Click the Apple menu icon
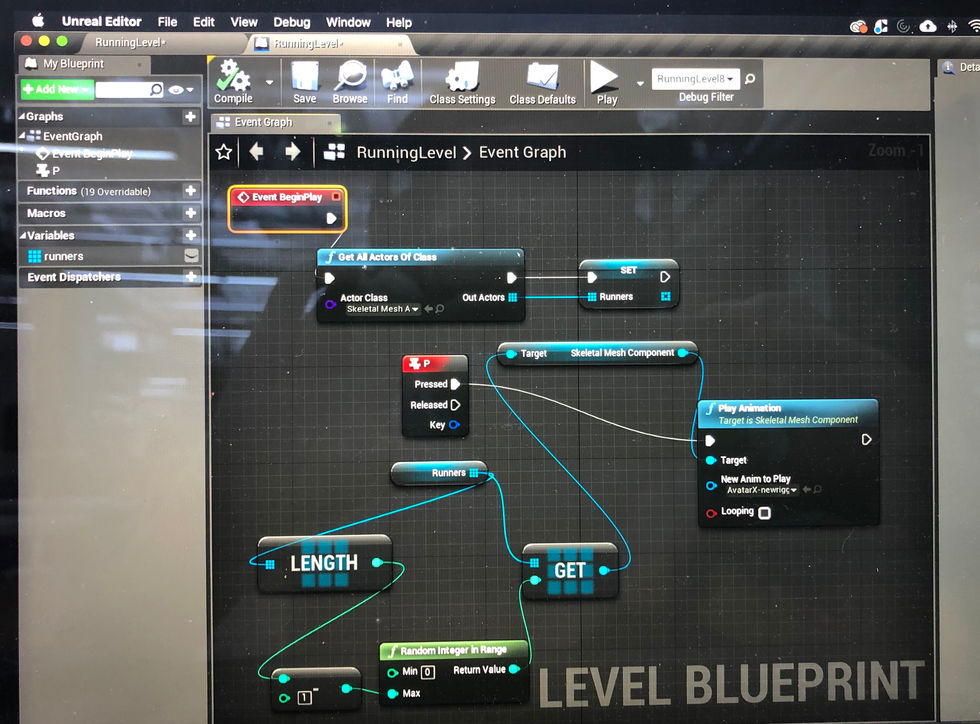Image resolution: width=980 pixels, height=724 pixels. [39, 21]
